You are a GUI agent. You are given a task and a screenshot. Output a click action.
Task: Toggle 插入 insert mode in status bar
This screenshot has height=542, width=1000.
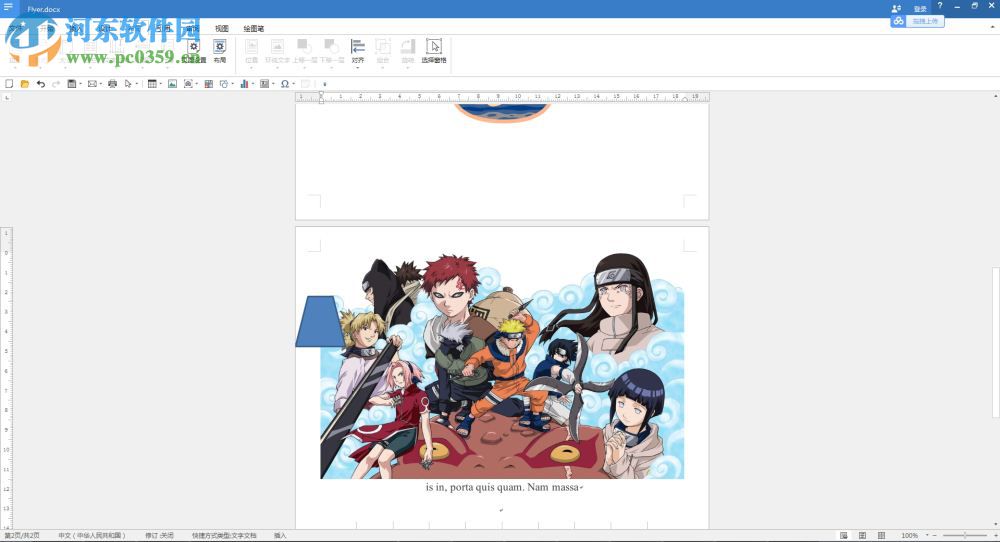(280, 536)
